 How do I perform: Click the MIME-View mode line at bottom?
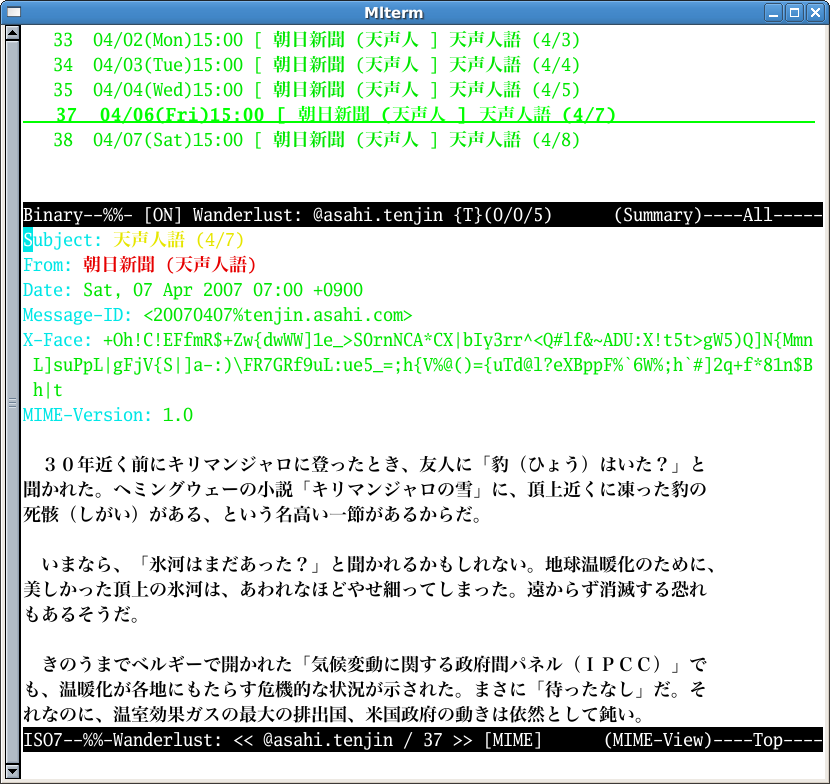(x=422, y=740)
